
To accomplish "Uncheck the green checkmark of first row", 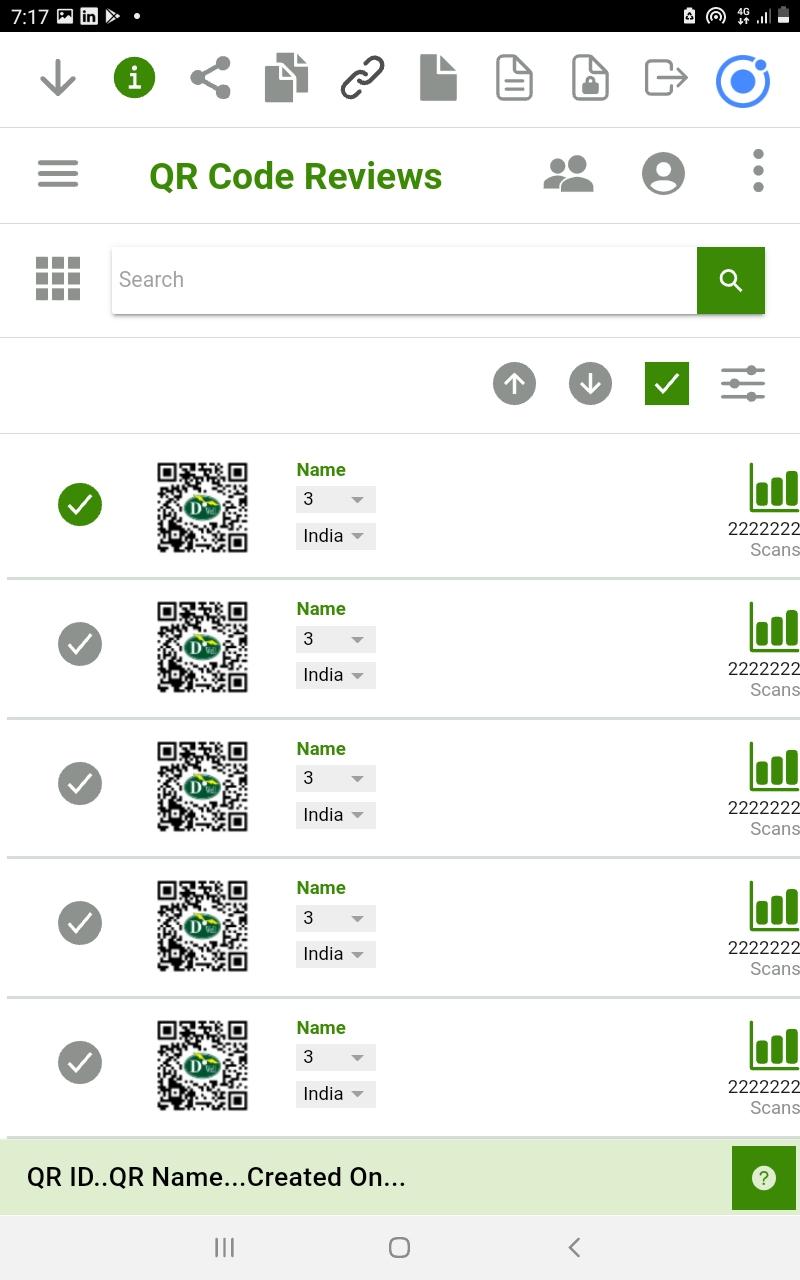I will (80, 504).
